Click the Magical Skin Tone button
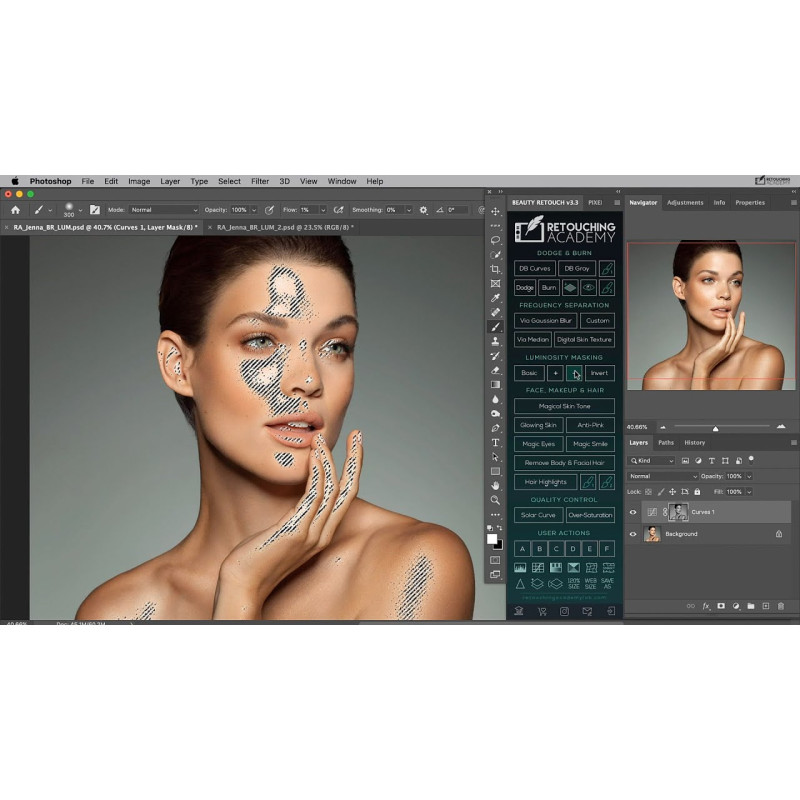The width and height of the screenshot is (800, 800). pyautogui.click(x=564, y=406)
